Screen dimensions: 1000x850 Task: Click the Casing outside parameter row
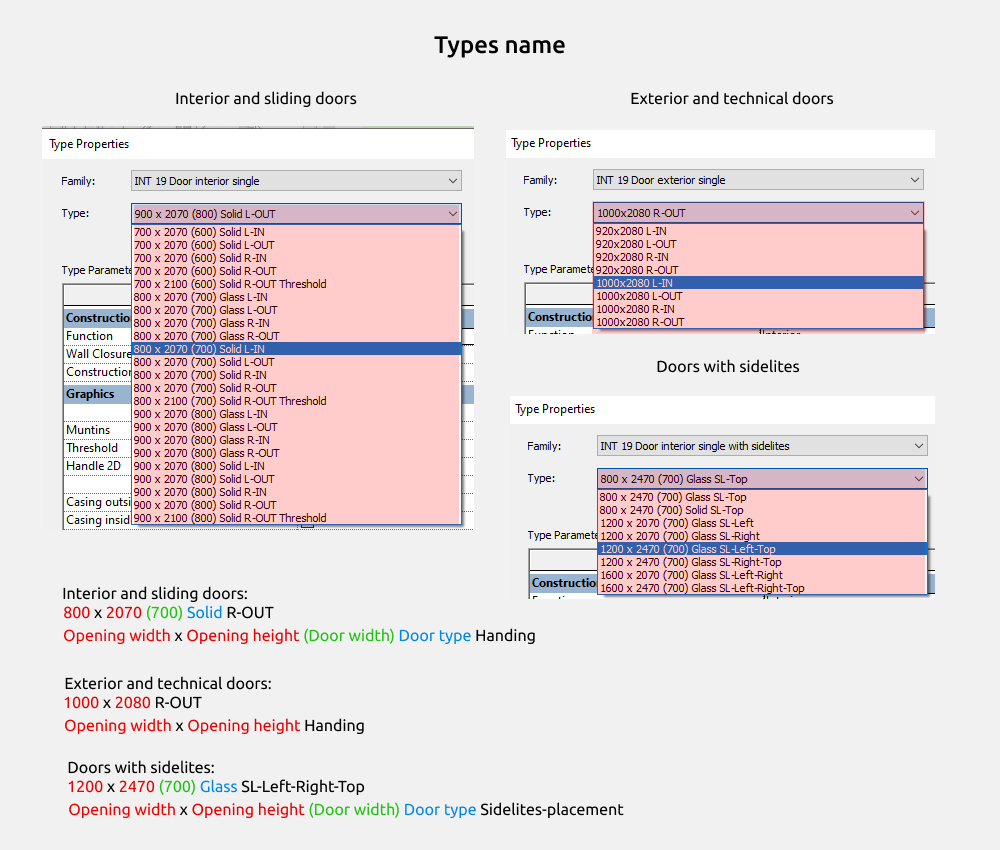(x=98, y=502)
